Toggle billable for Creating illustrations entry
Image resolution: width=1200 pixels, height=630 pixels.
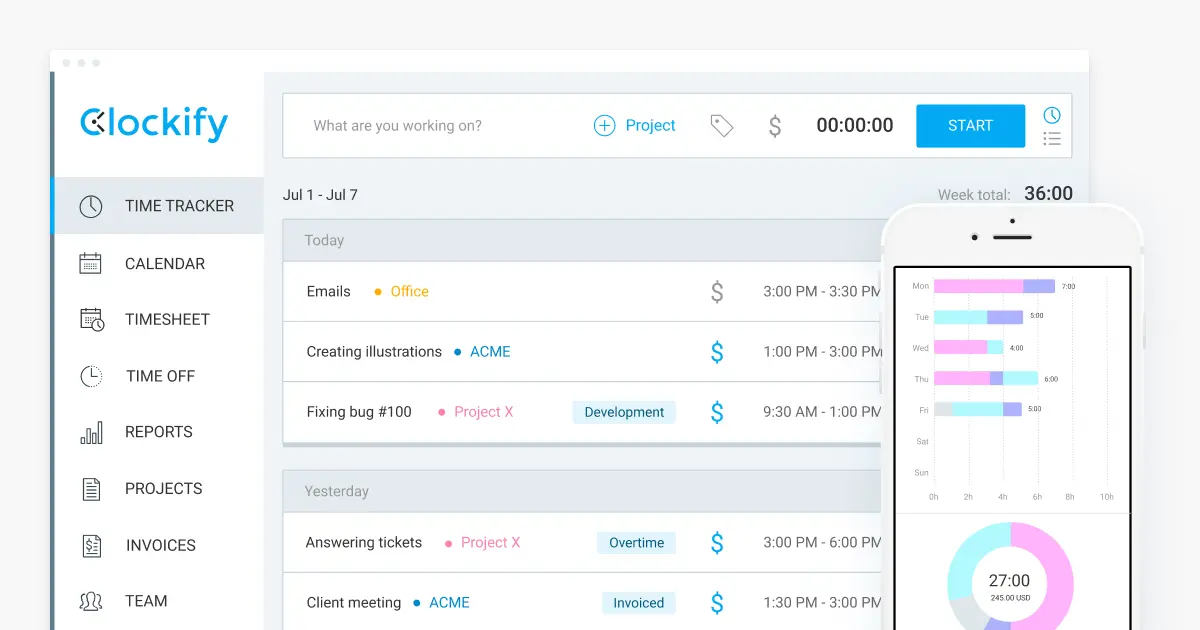[716, 352]
